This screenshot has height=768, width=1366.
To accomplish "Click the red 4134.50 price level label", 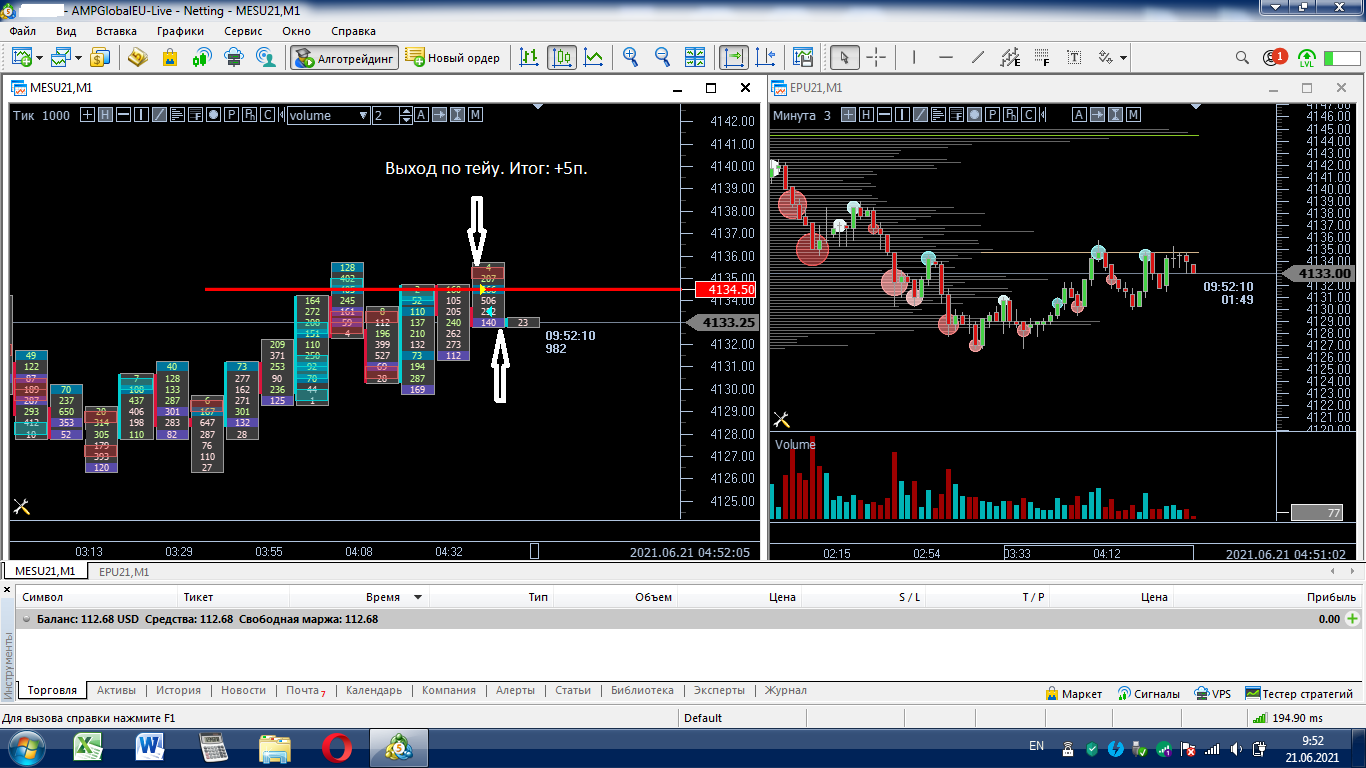I will tap(725, 290).
